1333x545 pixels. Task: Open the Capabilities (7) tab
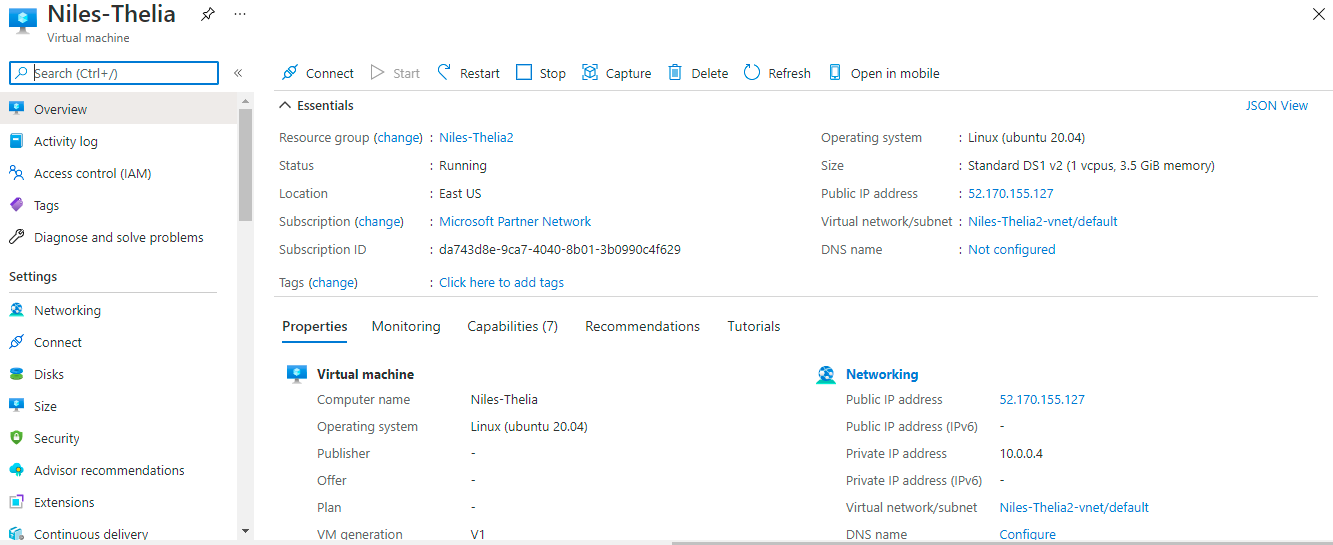click(x=512, y=326)
